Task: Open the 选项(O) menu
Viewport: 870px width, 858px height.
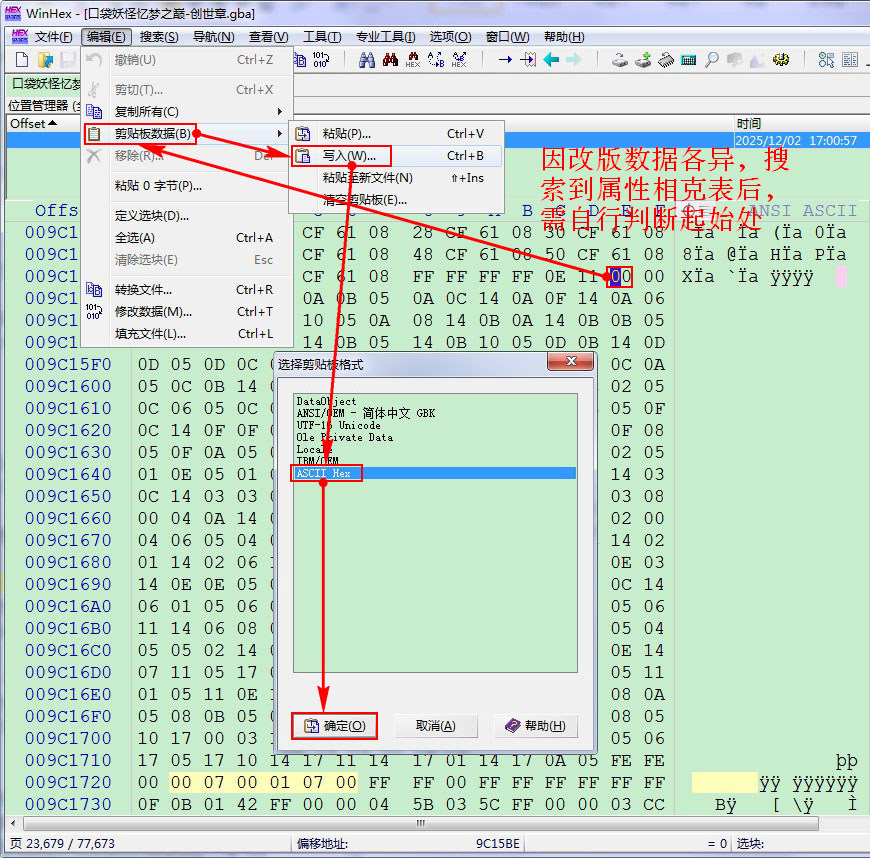Action: [450, 37]
